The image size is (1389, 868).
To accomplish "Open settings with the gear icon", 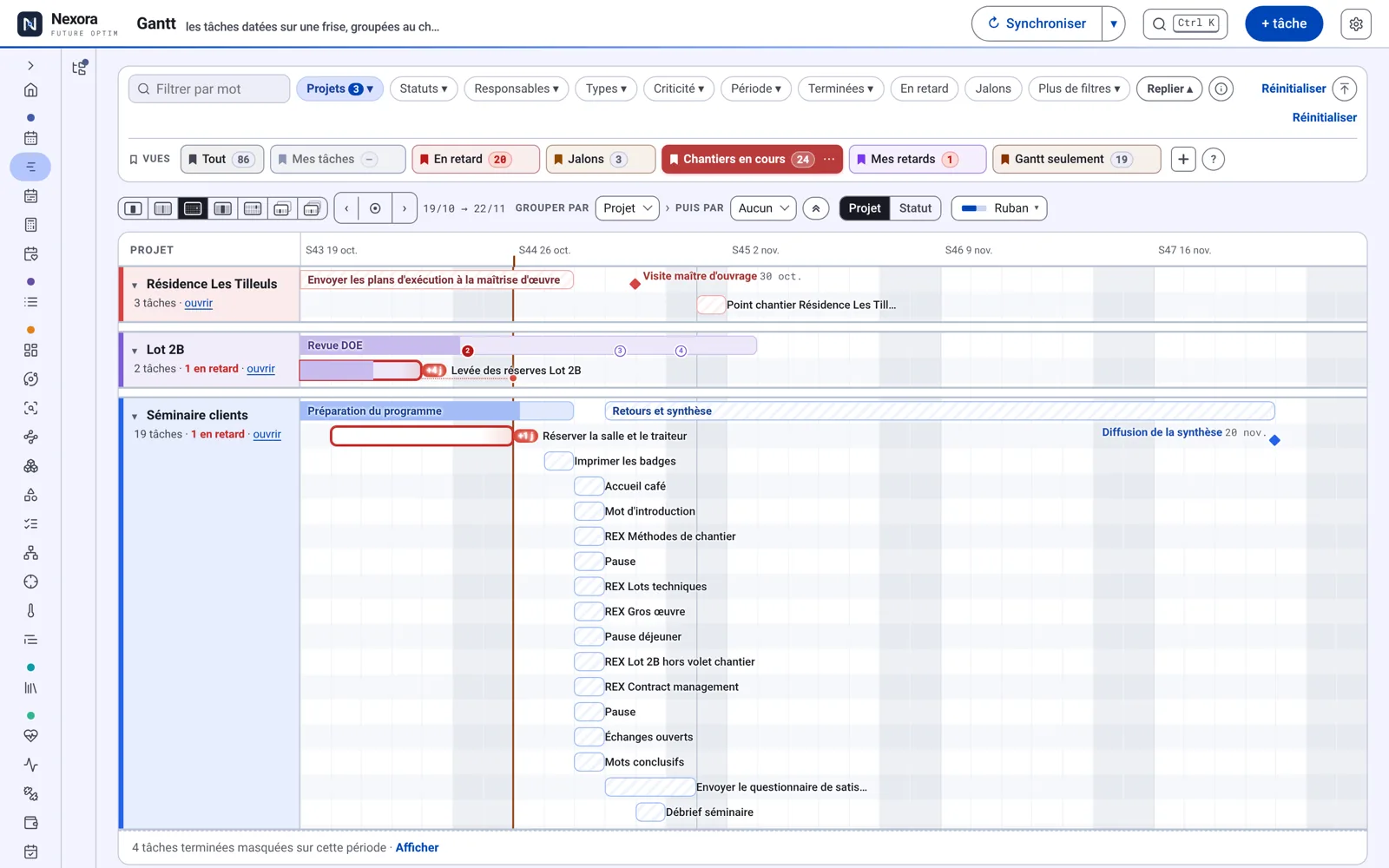I will coord(1355,24).
